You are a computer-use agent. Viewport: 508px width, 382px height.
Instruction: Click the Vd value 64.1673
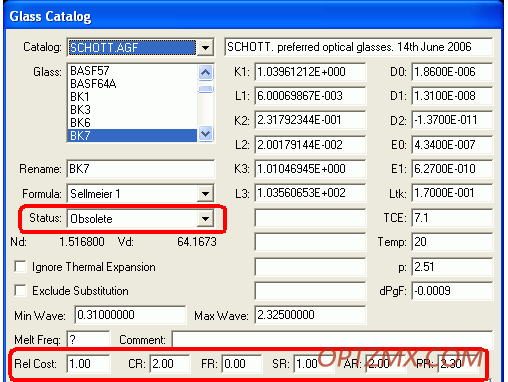tap(197, 242)
